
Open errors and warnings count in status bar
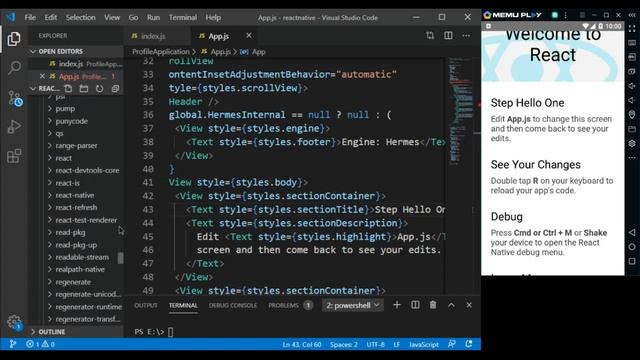tap(40, 344)
